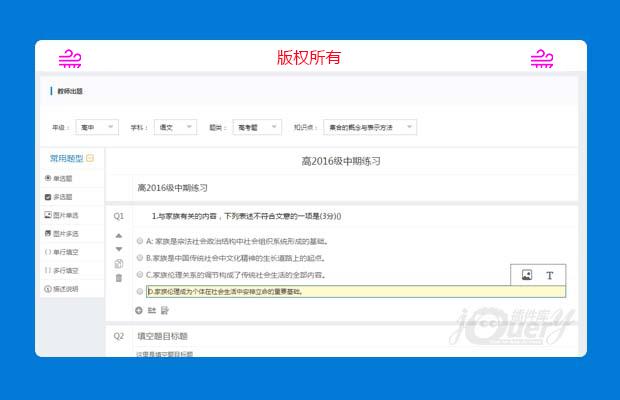
Task: Click the batch-add options icon beside the plus
Action: click(x=152, y=311)
